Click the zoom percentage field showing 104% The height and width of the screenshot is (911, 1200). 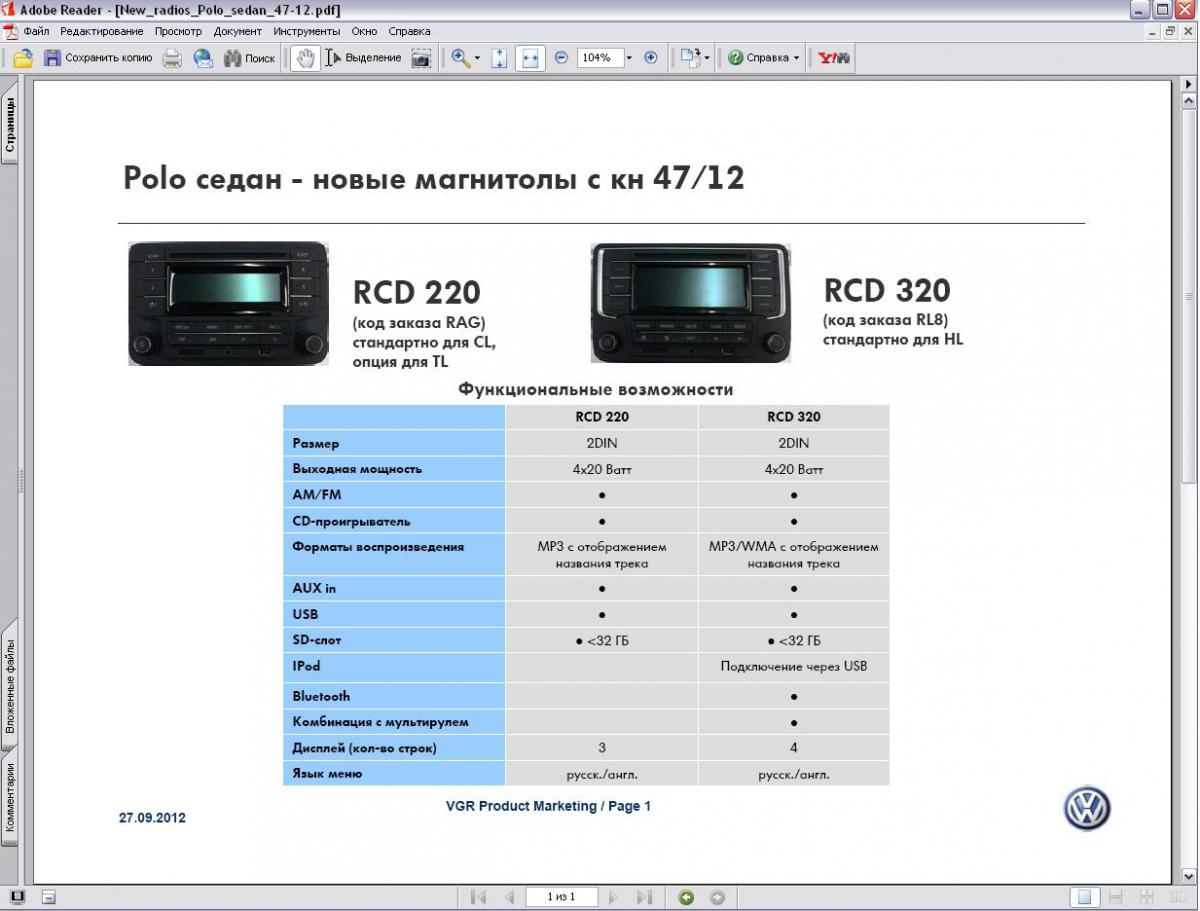(x=599, y=58)
